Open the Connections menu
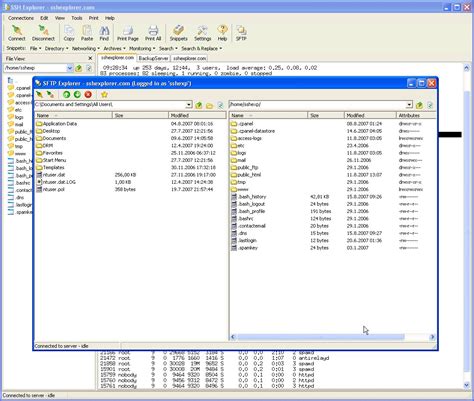474x401 pixels. coord(21,18)
